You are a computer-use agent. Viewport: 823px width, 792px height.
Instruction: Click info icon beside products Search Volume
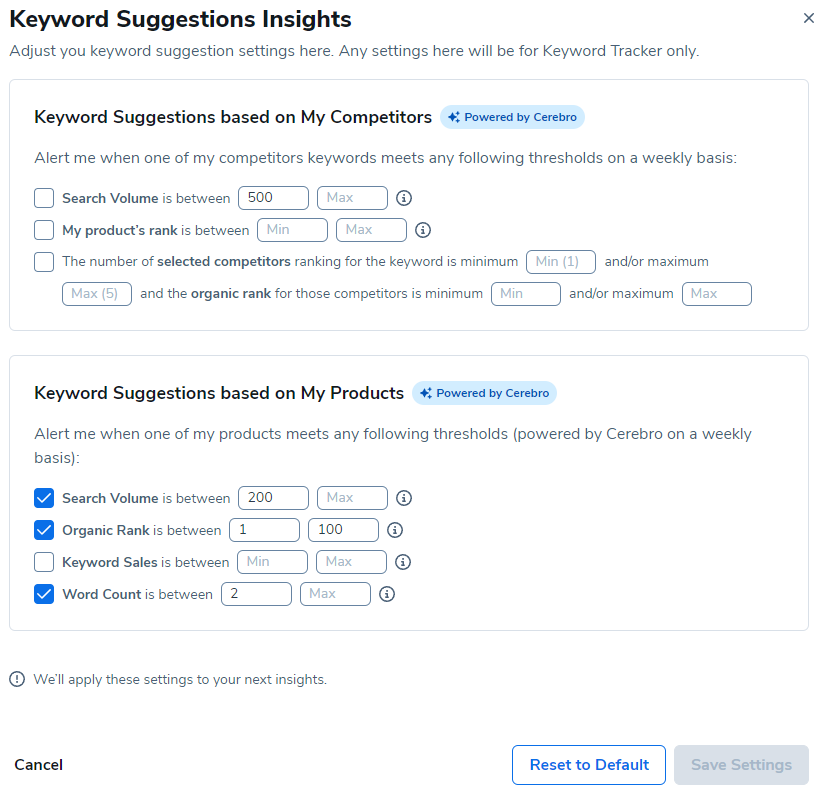[x=404, y=498]
